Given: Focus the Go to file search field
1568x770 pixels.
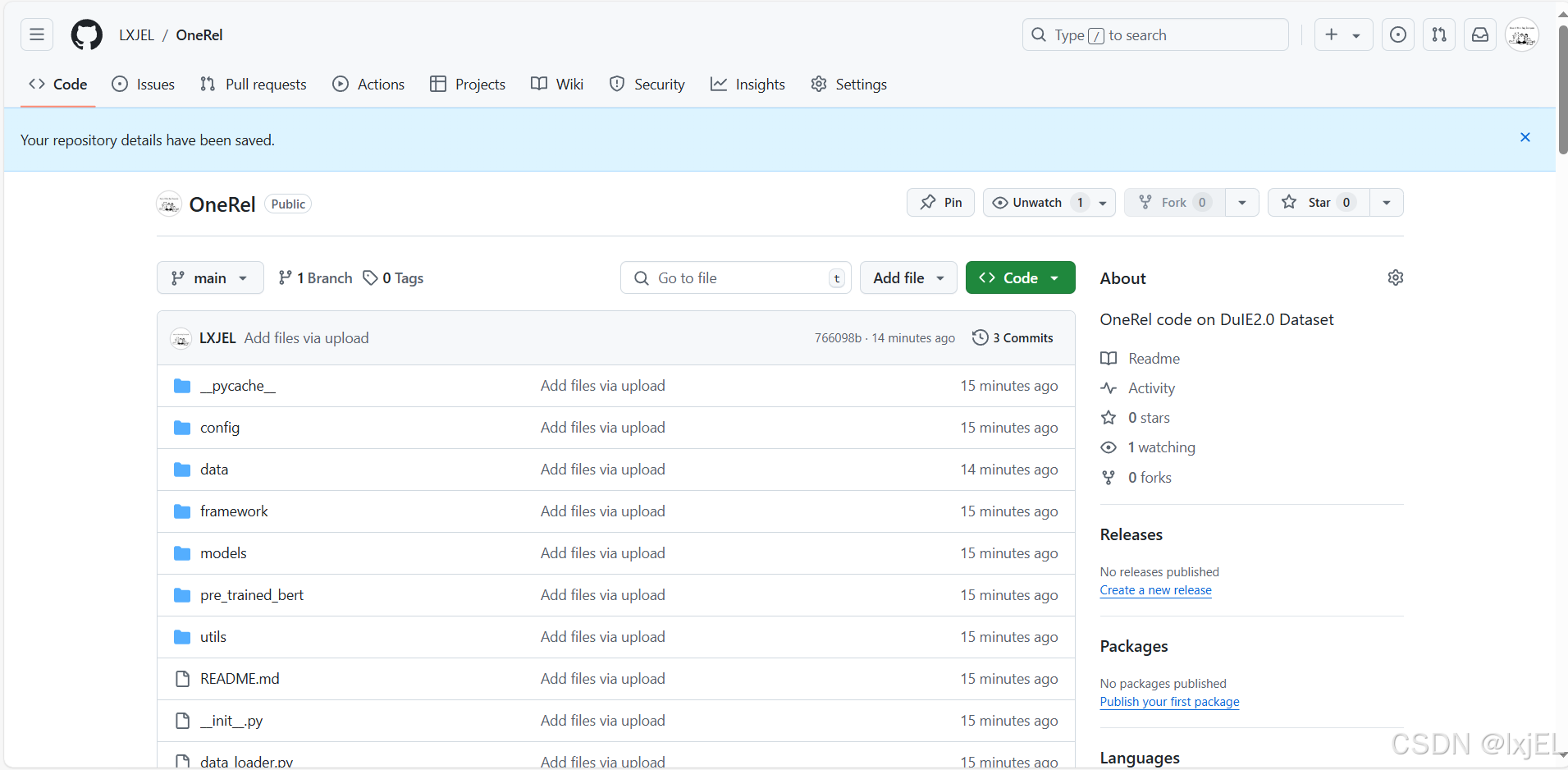Looking at the screenshot, I should tap(735, 278).
